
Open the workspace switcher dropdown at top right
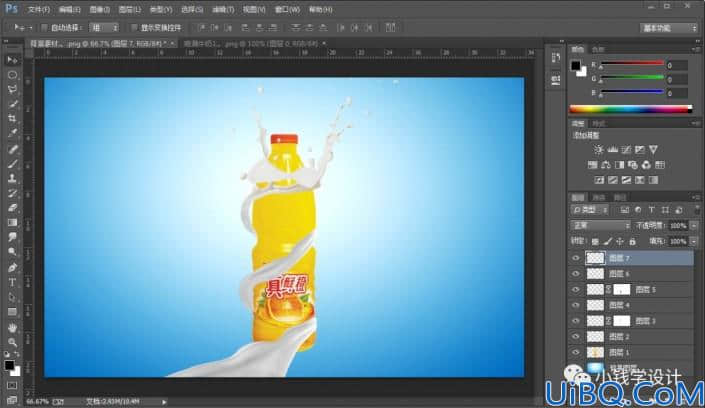(x=669, y=28)
